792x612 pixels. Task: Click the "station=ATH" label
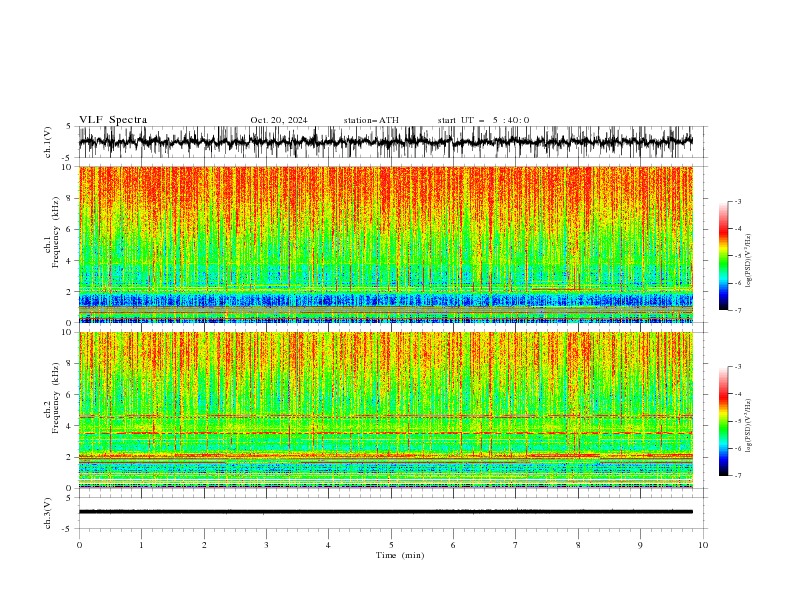pyautogui.click(x=371, y=120)
